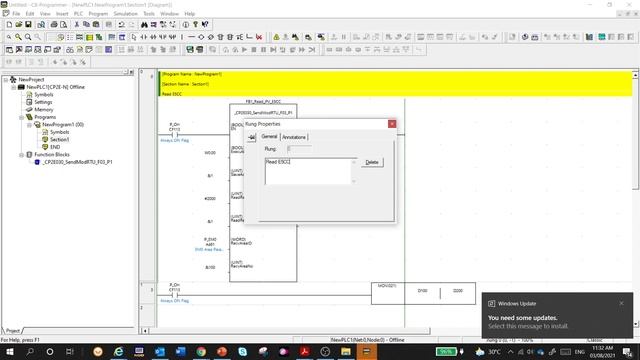640x360 pixels.
Task: Close the Rung Properties dialog
Action: coord(392,124)
